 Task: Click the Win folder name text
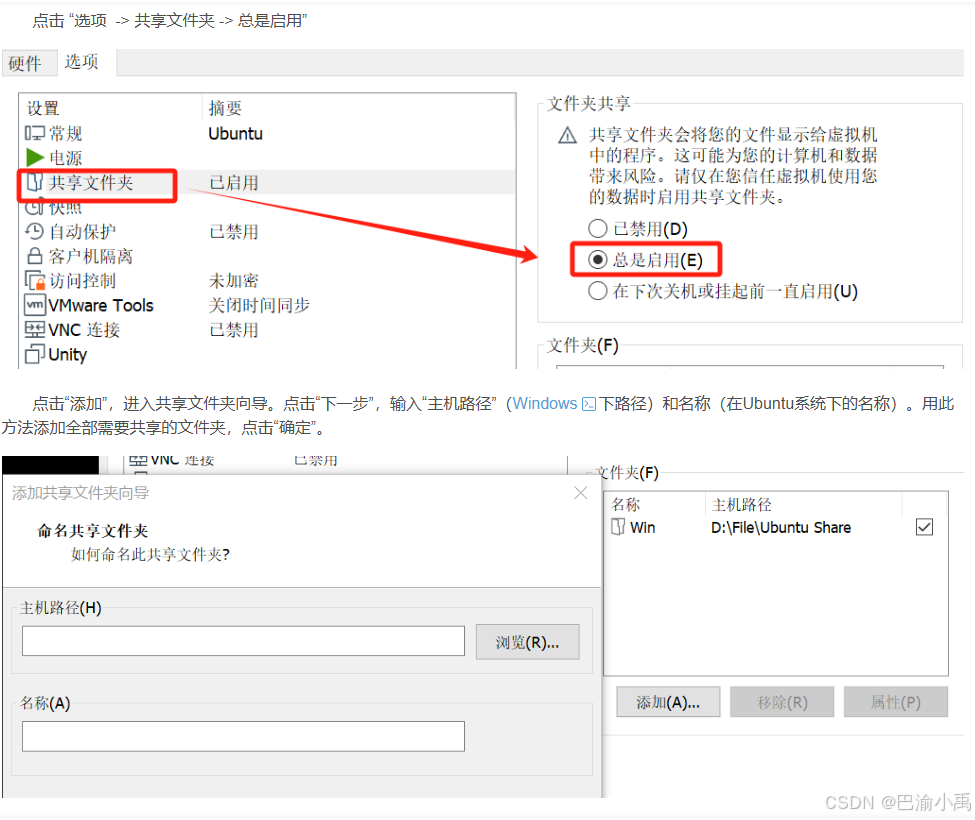coord(642,527)
